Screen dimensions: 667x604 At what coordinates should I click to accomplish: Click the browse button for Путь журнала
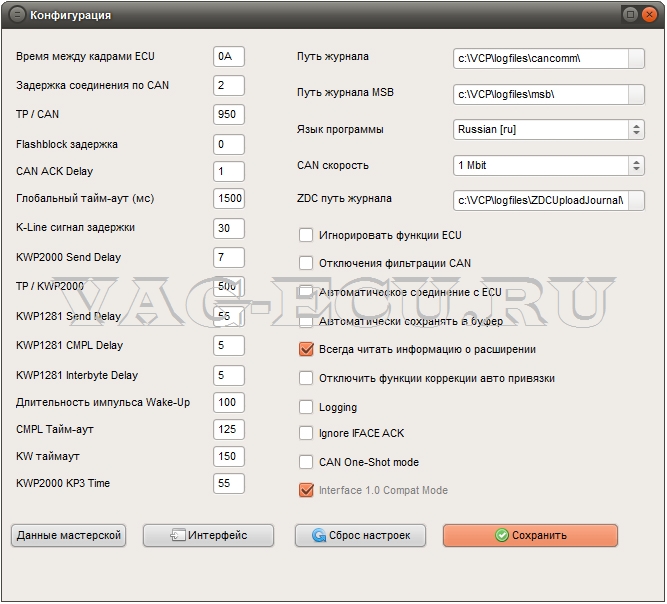coord(636,58)
